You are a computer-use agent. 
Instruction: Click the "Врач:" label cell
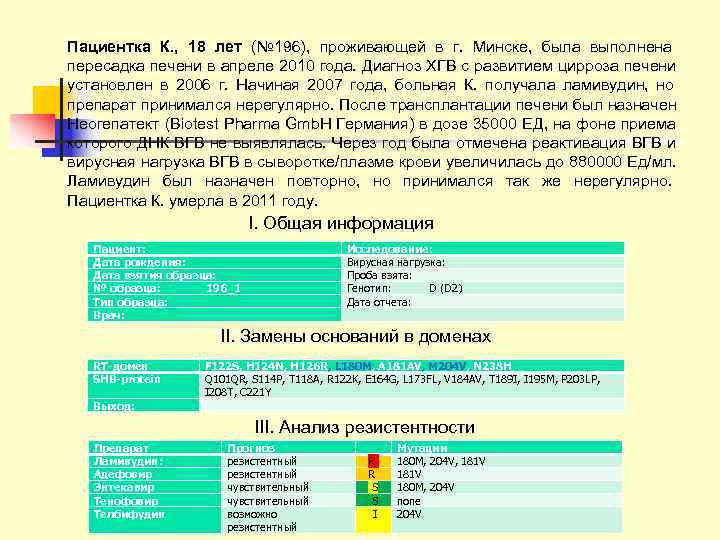pyautogui.click(x=214, y=315)
